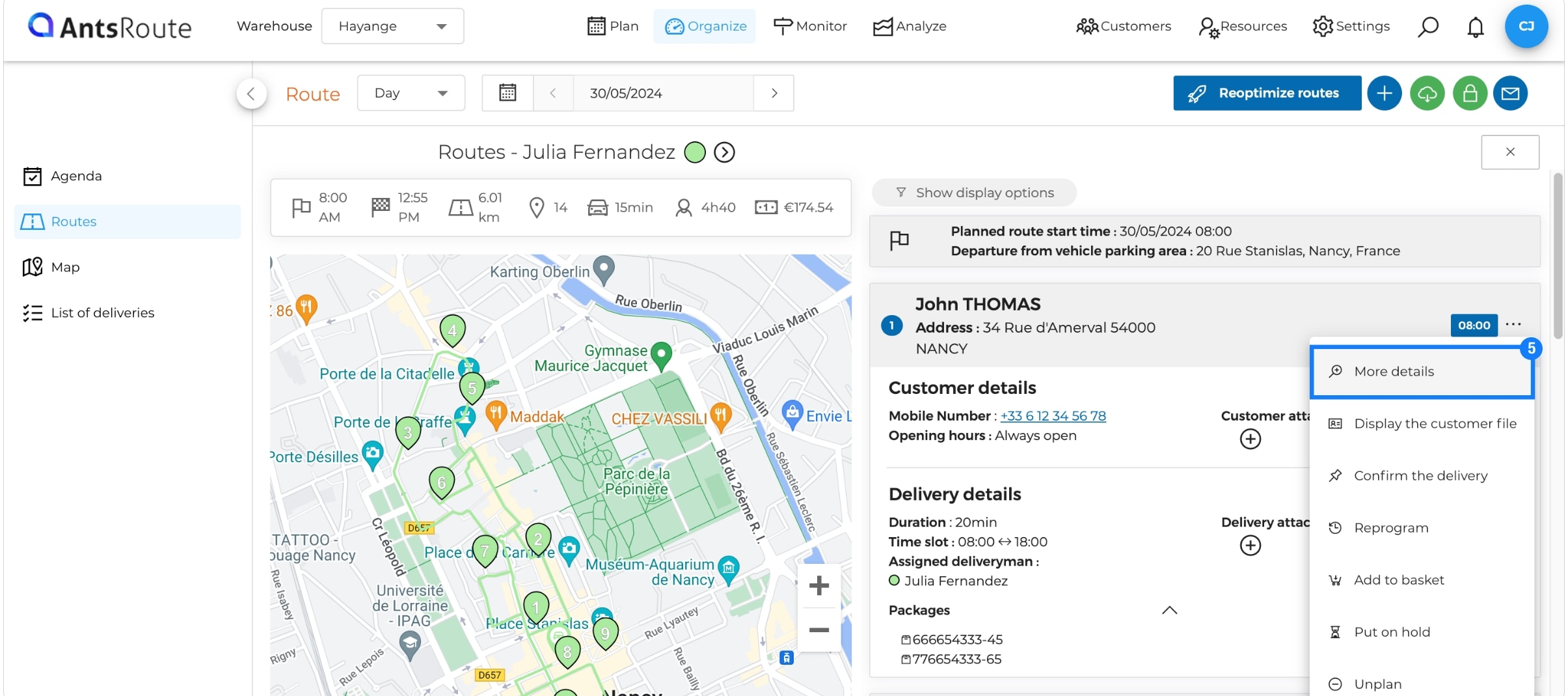Image resolution: width=1568 pixels, height=696 pixels.
Task: Open the Hayange warehouse dropdown
Action: coord(392,26)
